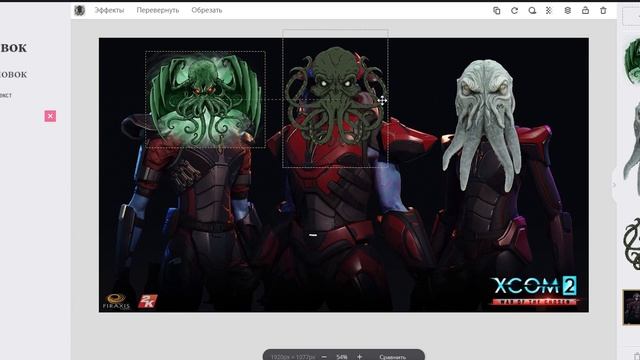Duplicate the selected layer using copy icon
This screenshot has height=360, width=640.
pyautogui.click(x=496, y=11)
